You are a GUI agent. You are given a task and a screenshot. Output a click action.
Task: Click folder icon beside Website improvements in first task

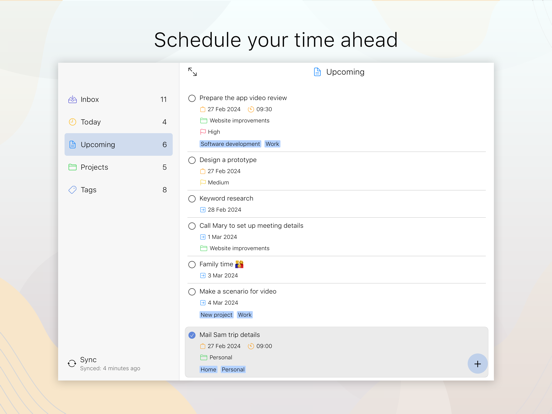(203, 121)
